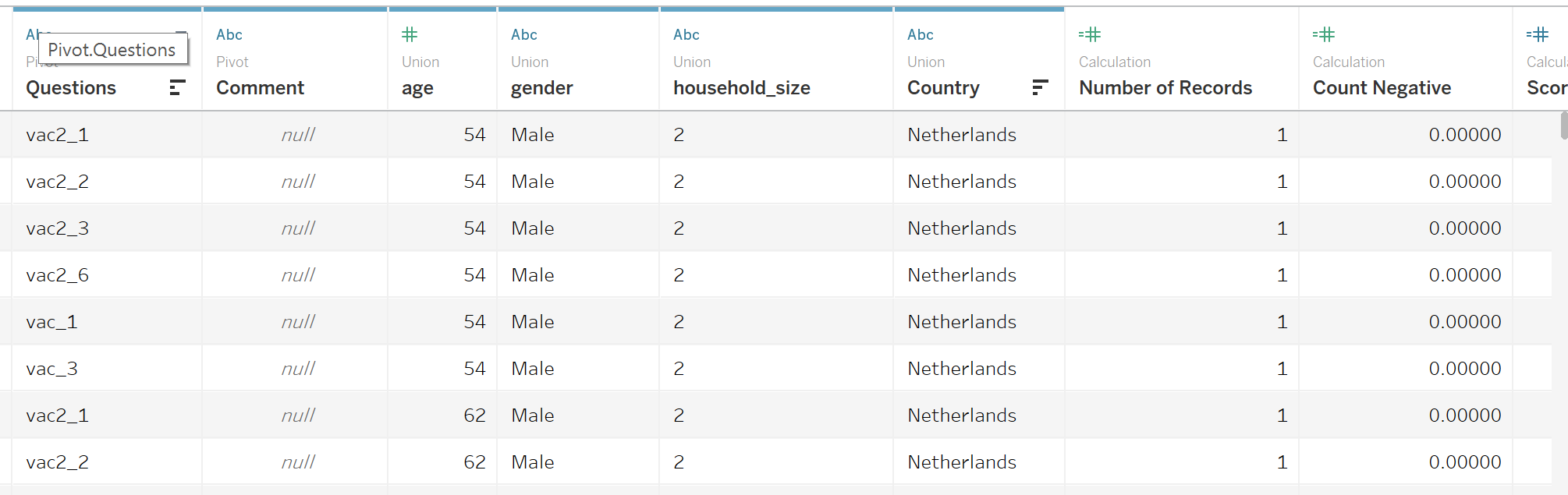This screenshot has width=1568, height=495.
Task: Click calculation type icon above Number of Records
Action: pyautogui.click(x=1090, y=35)
